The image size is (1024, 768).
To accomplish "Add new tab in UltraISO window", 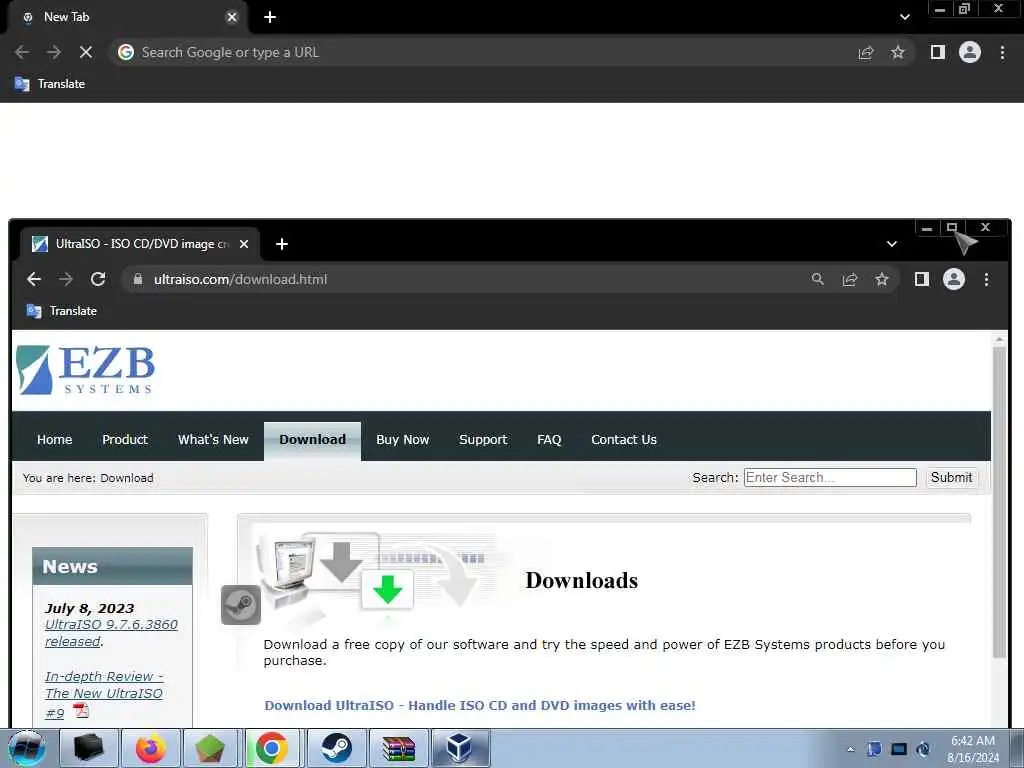I will tap(281, 244).
